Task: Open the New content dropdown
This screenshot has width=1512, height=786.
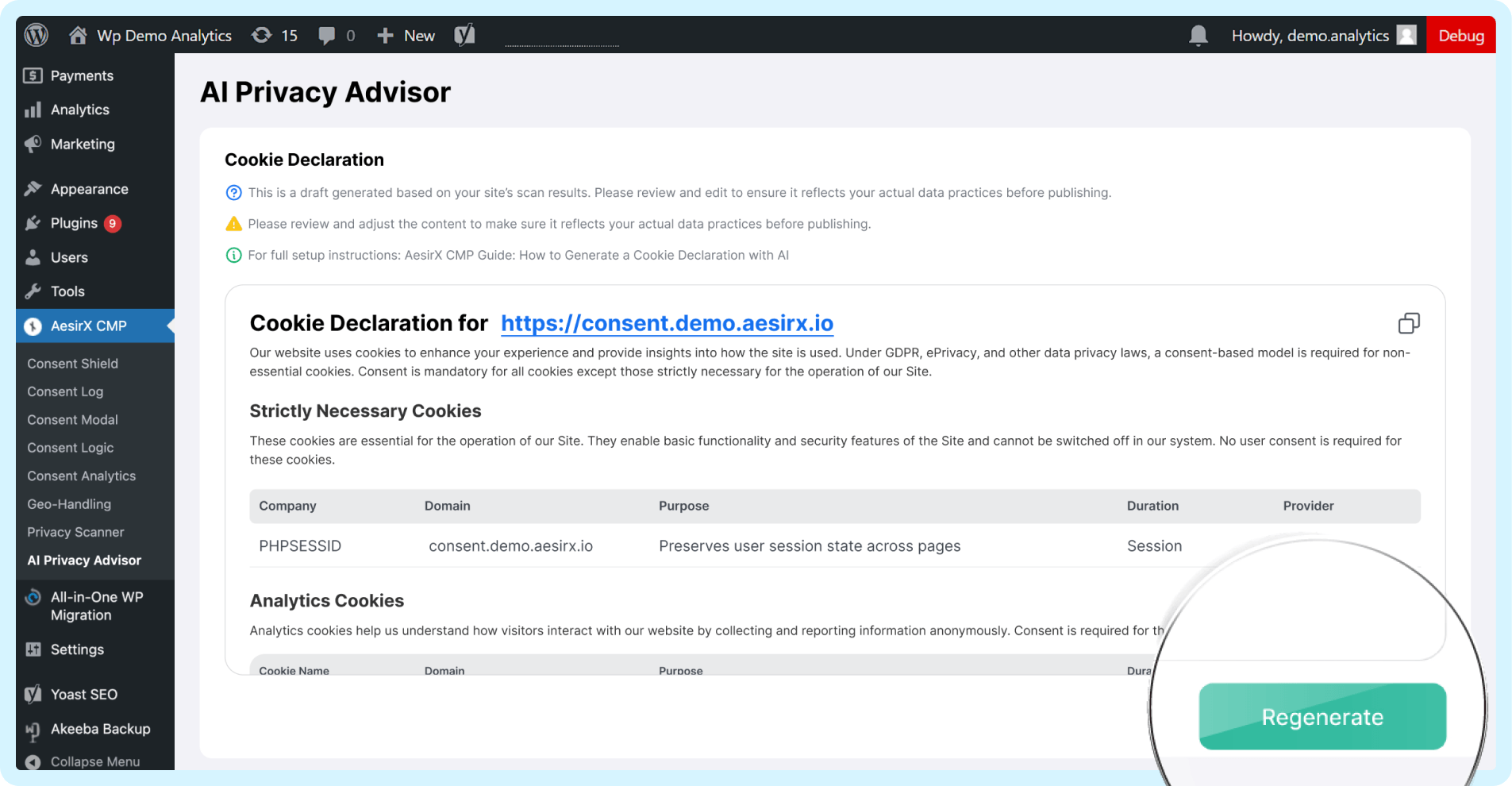Action: click(406, 36)
